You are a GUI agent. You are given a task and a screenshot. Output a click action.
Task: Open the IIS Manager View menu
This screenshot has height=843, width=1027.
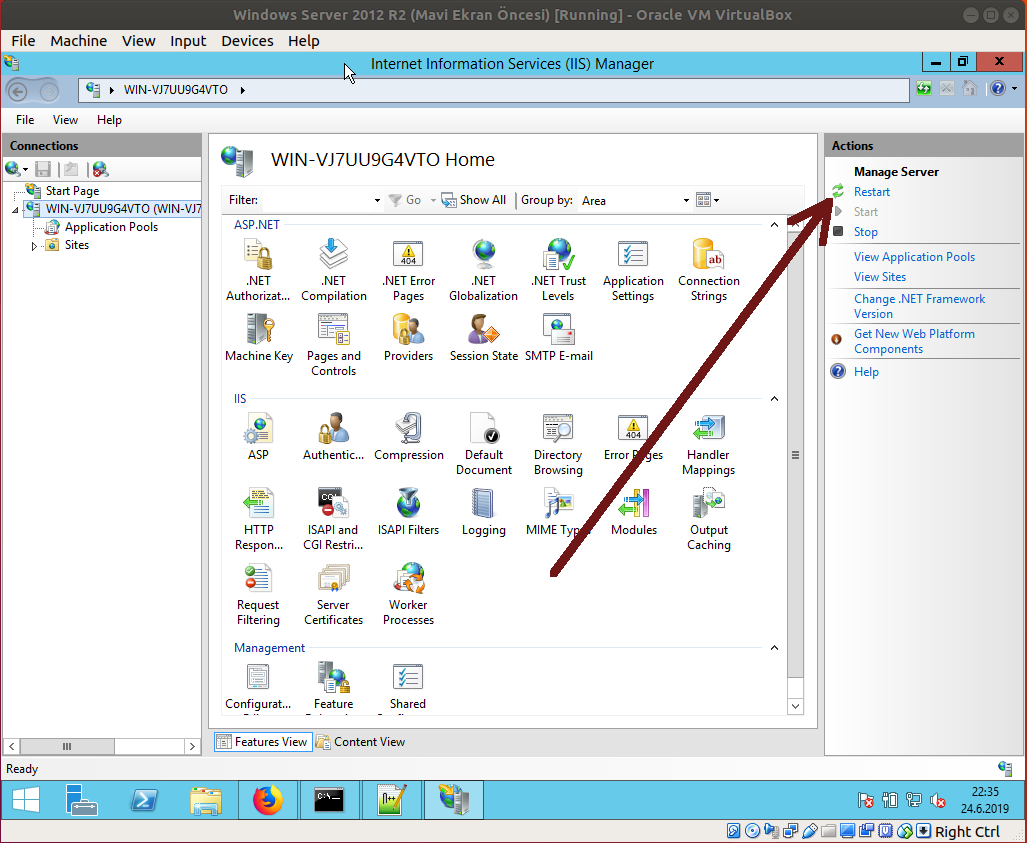point(65,120)
